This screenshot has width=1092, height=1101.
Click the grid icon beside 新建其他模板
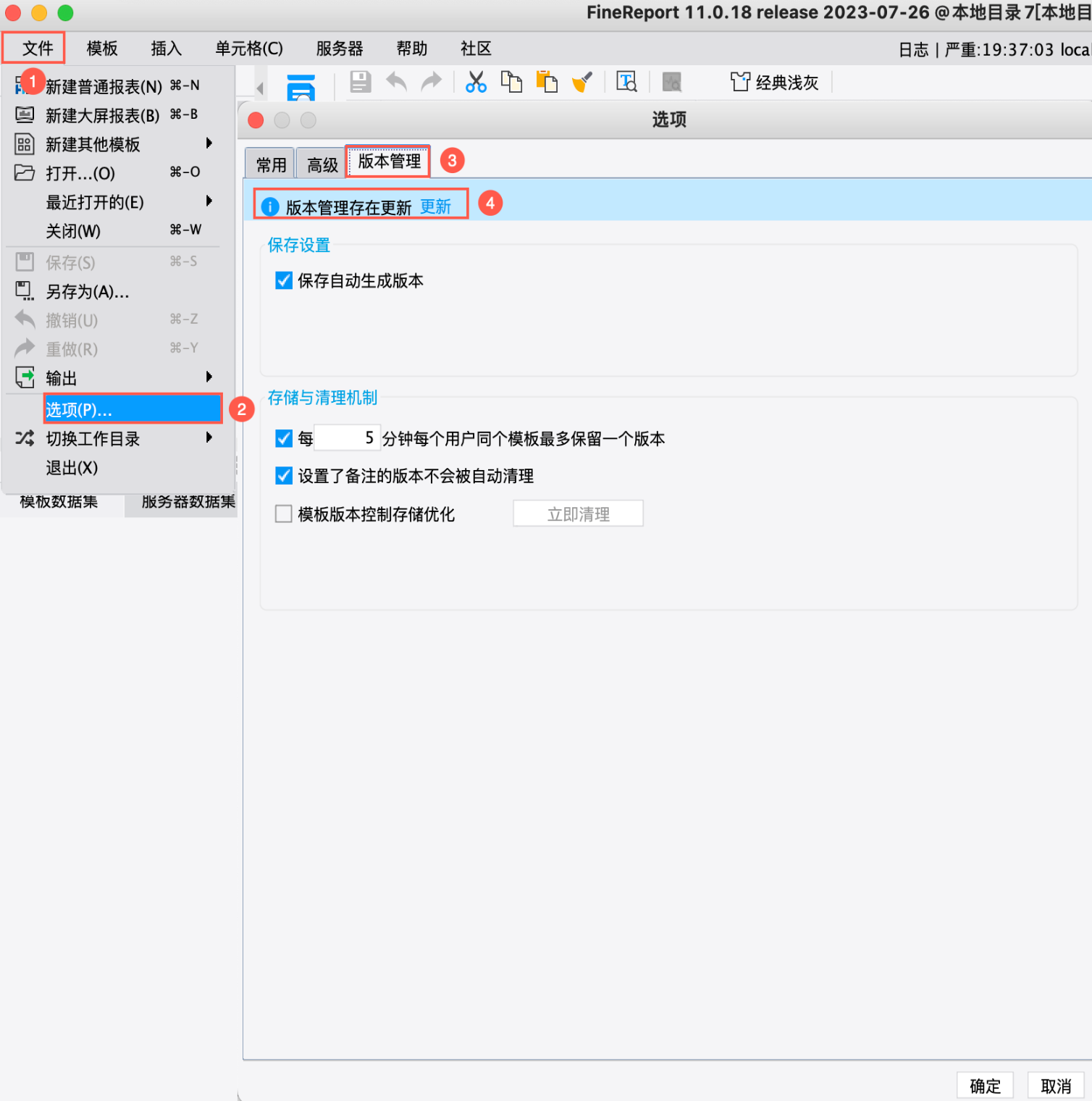25,144
